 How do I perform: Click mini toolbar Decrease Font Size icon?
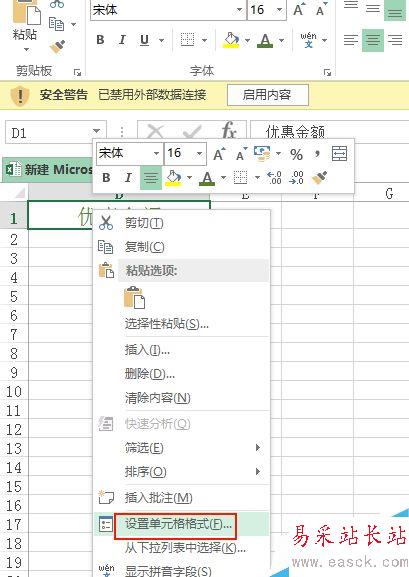[241, 154]
